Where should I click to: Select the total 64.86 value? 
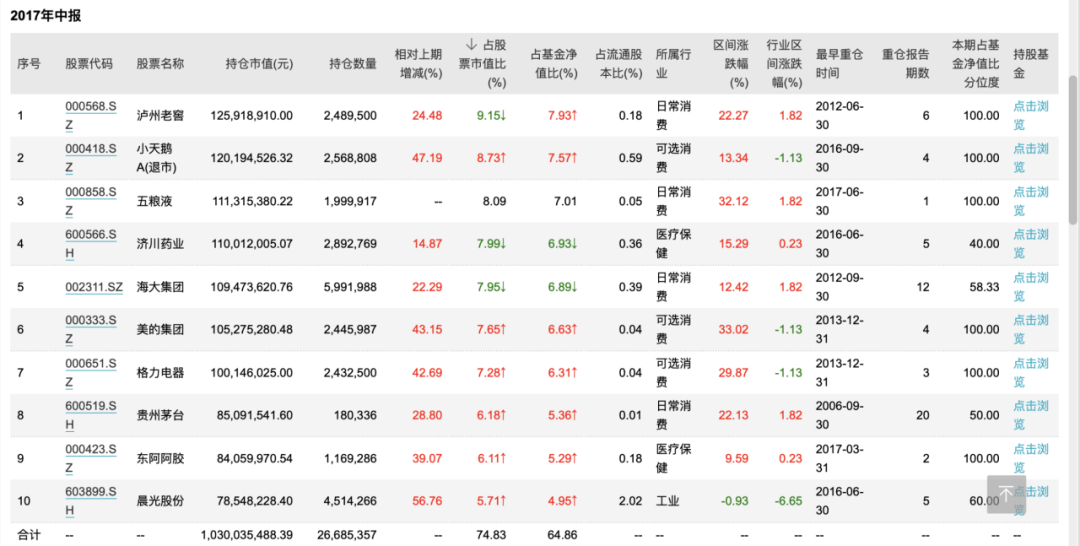562,534
